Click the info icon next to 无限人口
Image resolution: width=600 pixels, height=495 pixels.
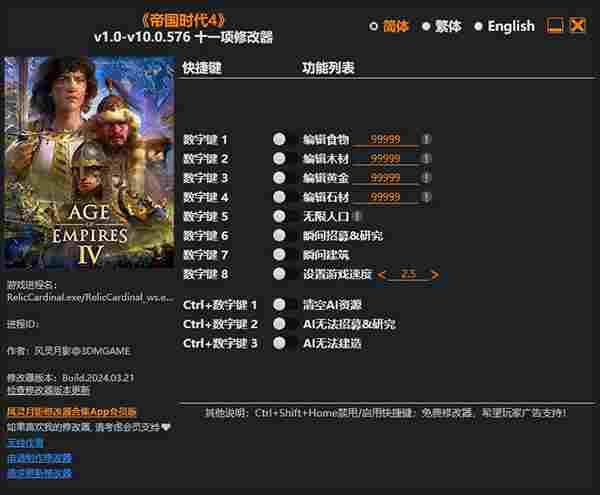(357, 216)
